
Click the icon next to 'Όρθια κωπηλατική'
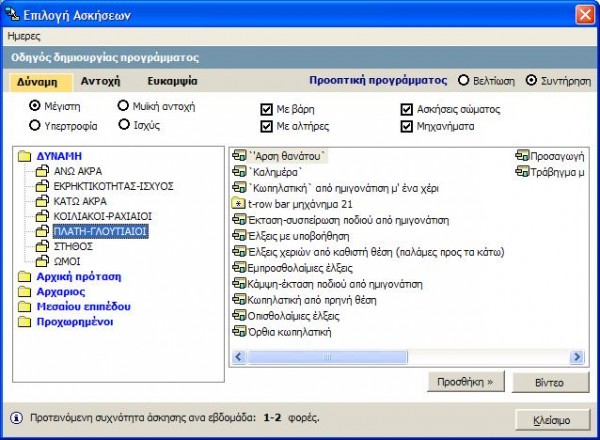point(239,331)
